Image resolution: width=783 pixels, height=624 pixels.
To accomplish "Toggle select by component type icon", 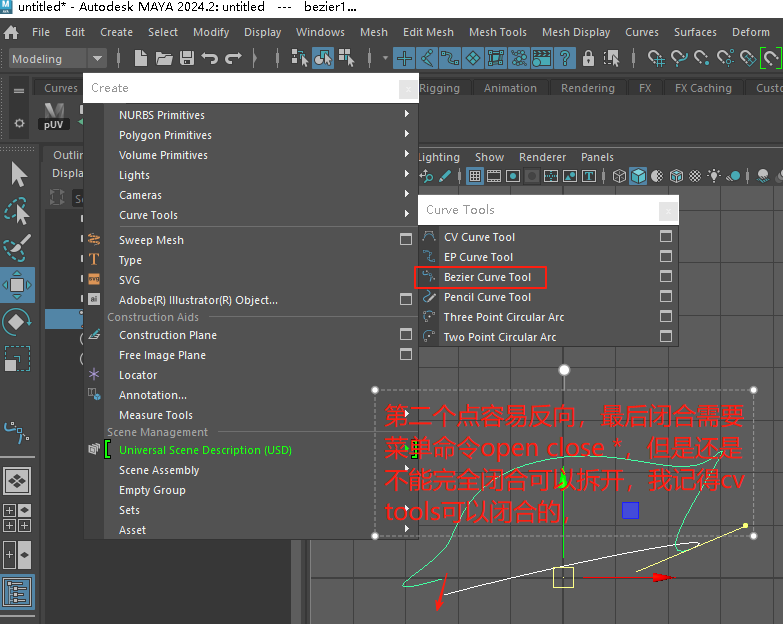I will point(346,58).
